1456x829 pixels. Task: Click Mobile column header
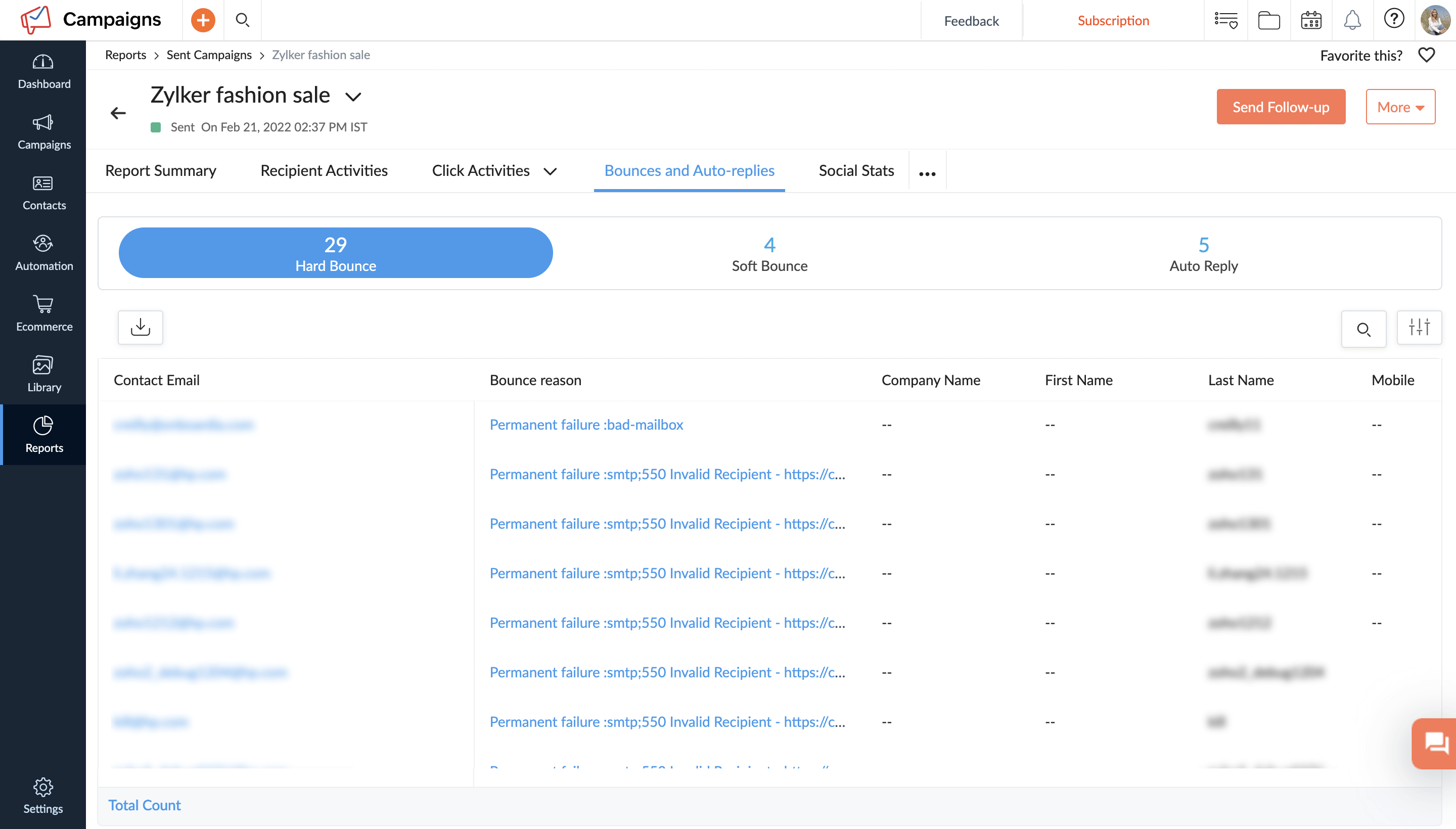(x=1392, y=380)
